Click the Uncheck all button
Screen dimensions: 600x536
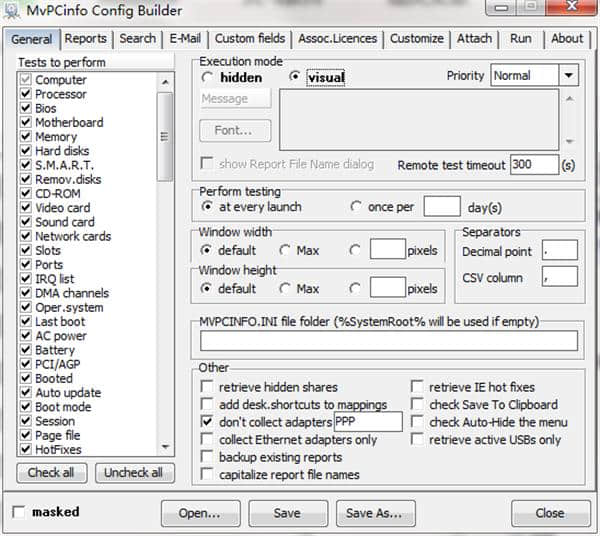(x=134, y=473)
